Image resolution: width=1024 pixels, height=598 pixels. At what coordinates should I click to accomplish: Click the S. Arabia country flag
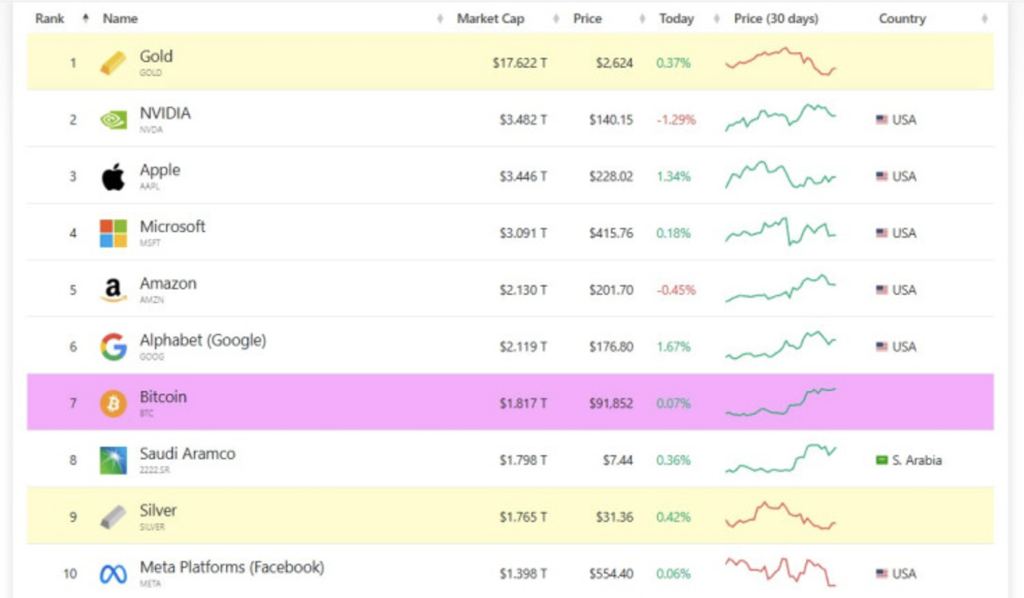click(882, 460)
